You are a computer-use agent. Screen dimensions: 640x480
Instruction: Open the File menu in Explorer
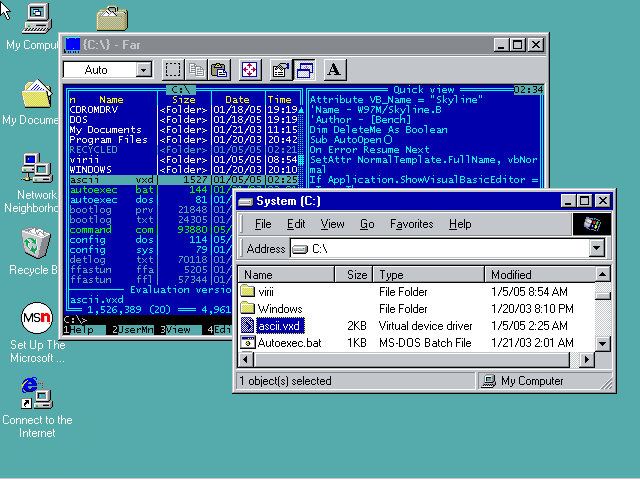tap(263, 224)
